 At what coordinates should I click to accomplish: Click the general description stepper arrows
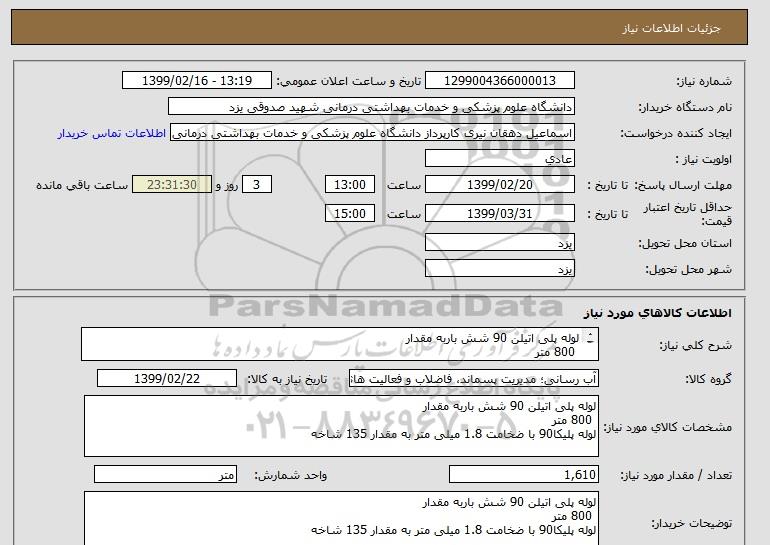click(590, 337)
